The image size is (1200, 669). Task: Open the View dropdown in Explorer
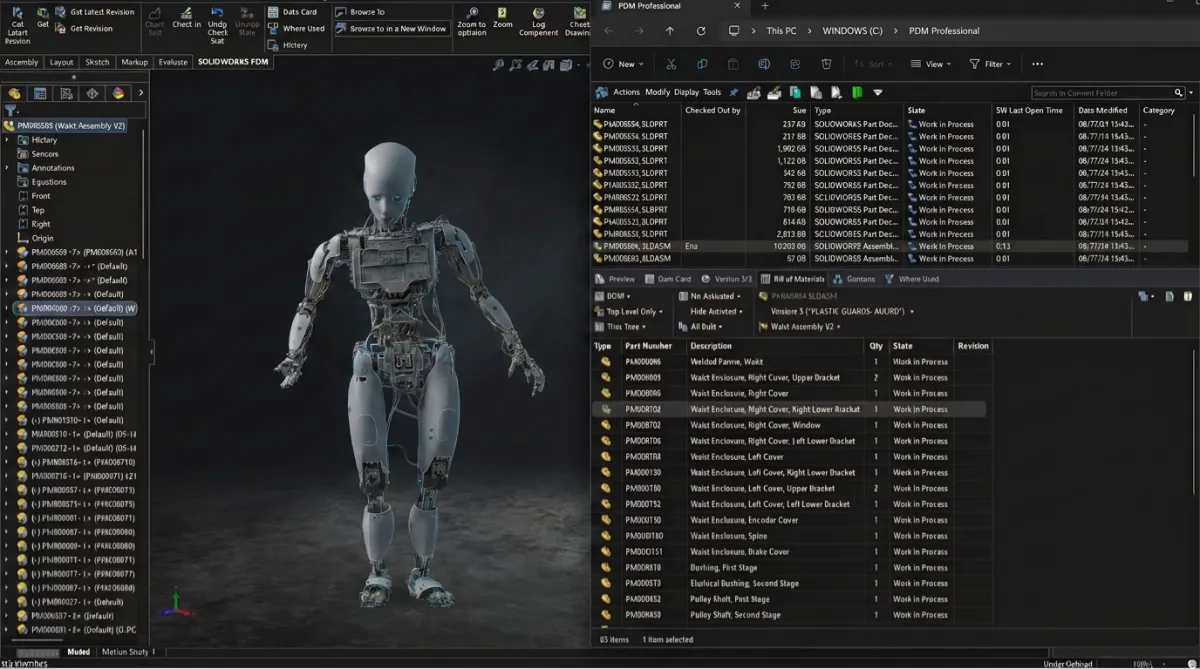pyautogui.click(x=932, y=64)
